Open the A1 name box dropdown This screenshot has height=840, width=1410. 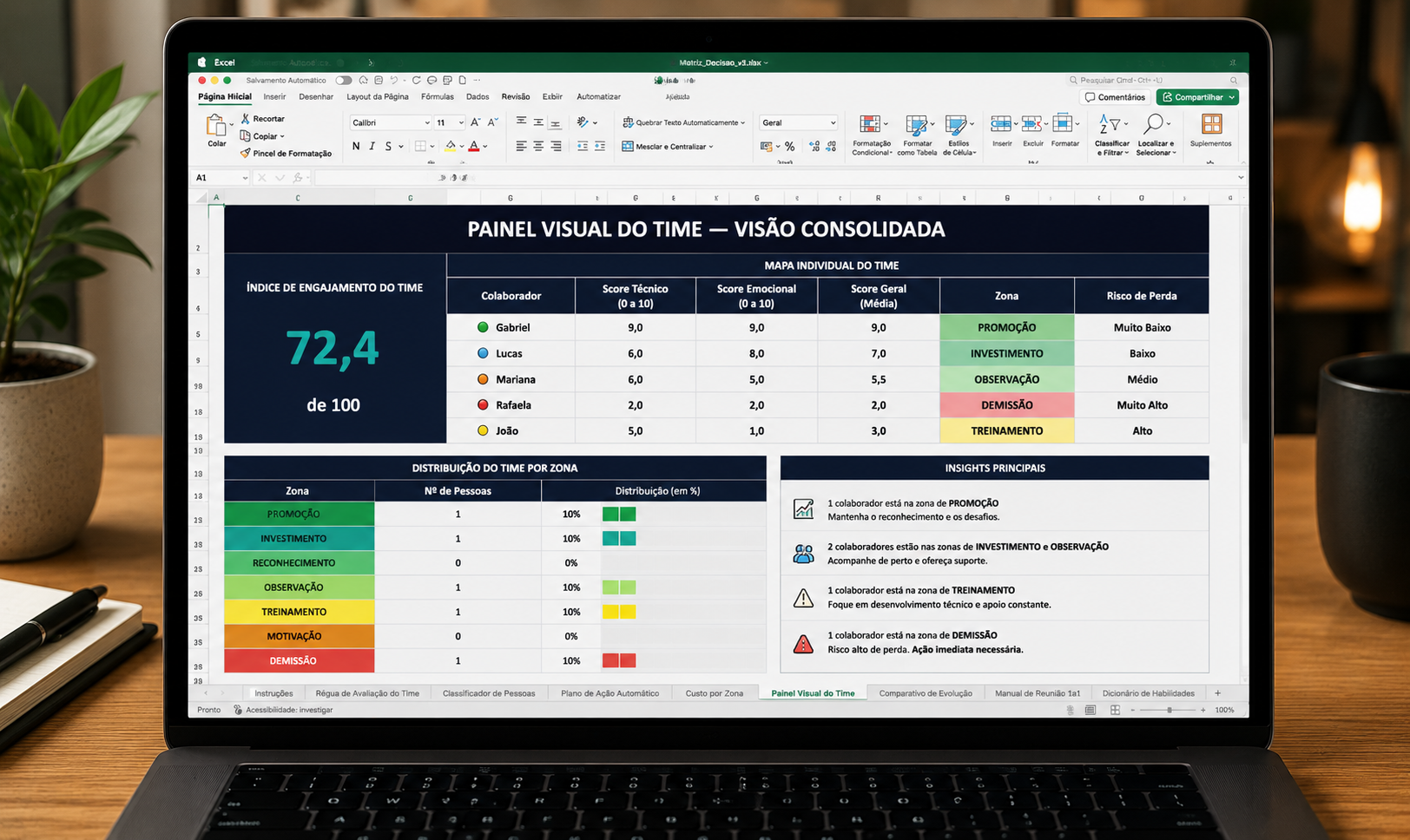point(245,178)
